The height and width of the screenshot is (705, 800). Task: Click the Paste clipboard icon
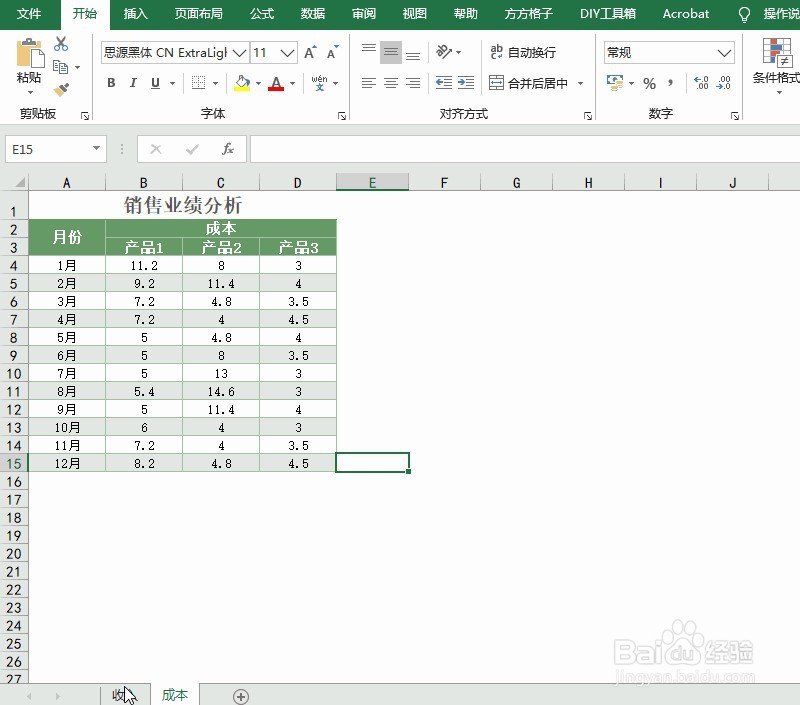[x=30, y=53]
